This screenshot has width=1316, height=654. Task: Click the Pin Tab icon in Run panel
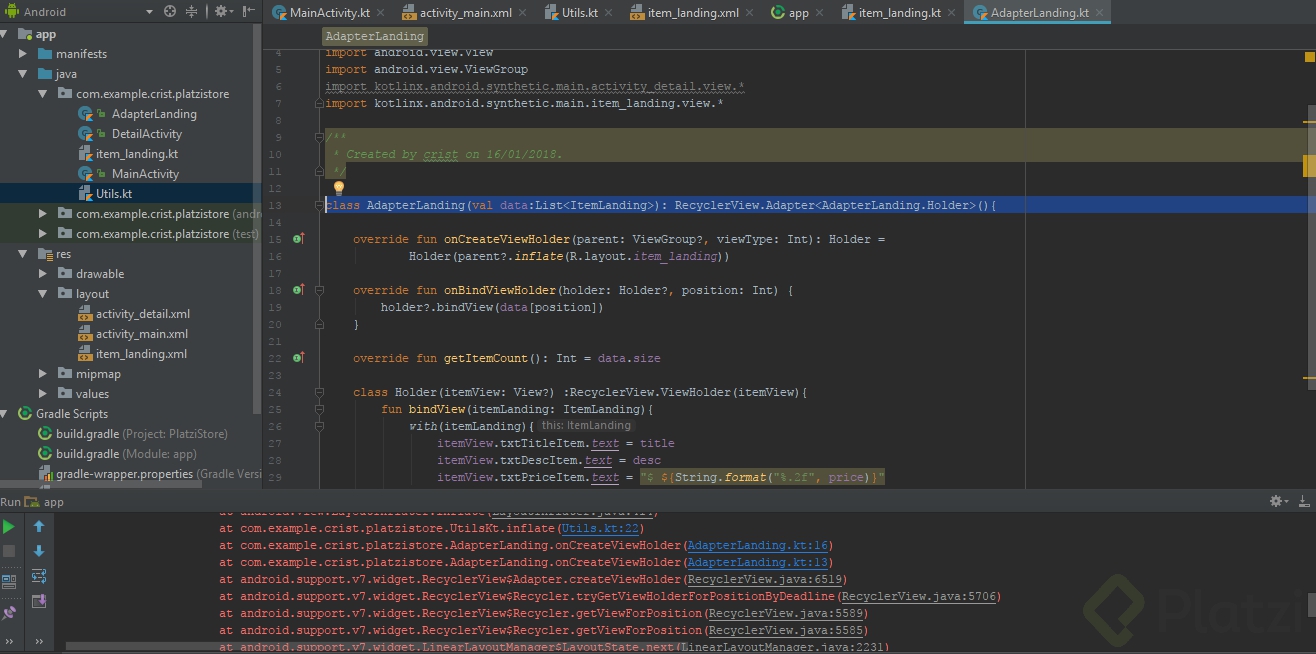(x=9, y=613)
